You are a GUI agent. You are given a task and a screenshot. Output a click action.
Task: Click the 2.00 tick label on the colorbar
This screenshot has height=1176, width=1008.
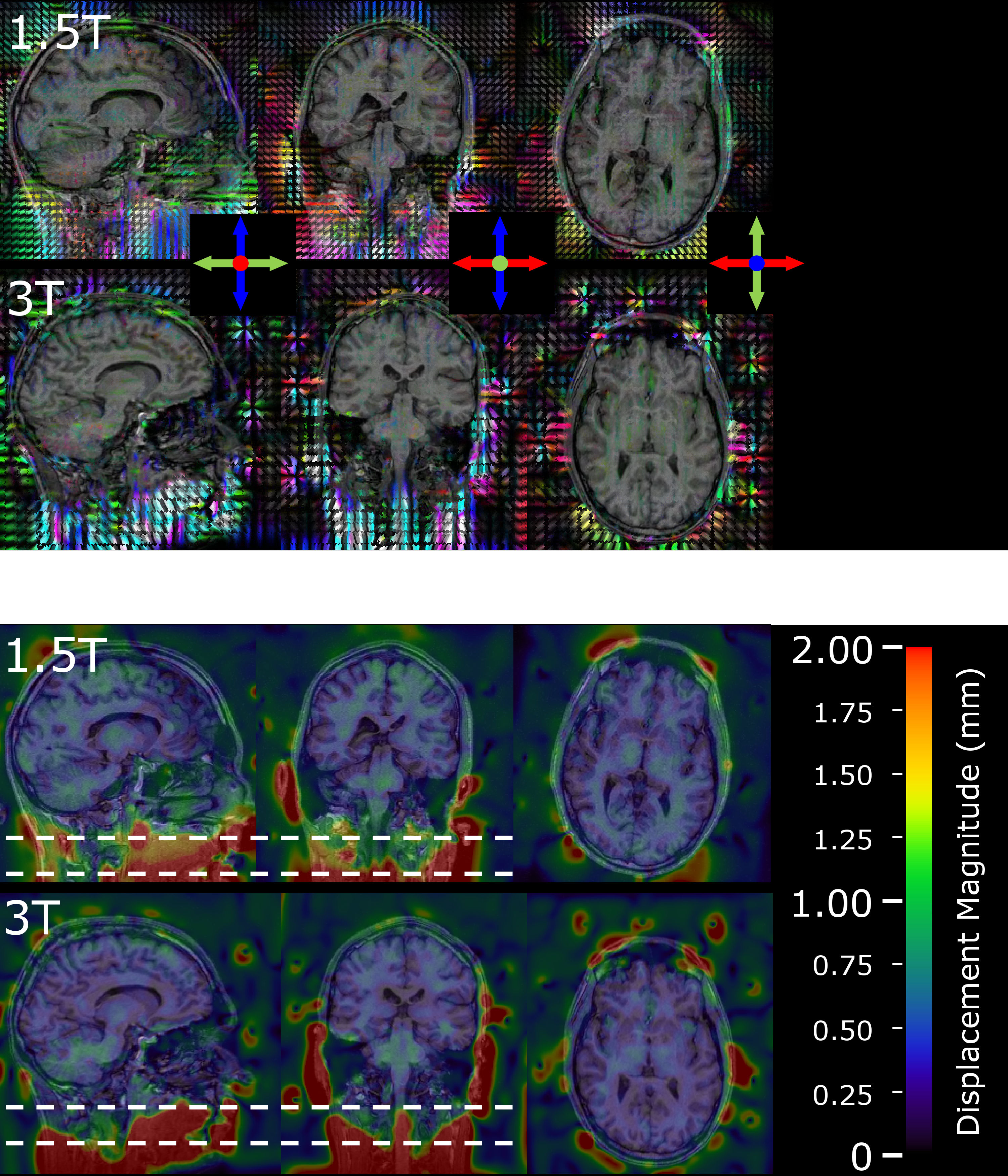tap(832, 650)
